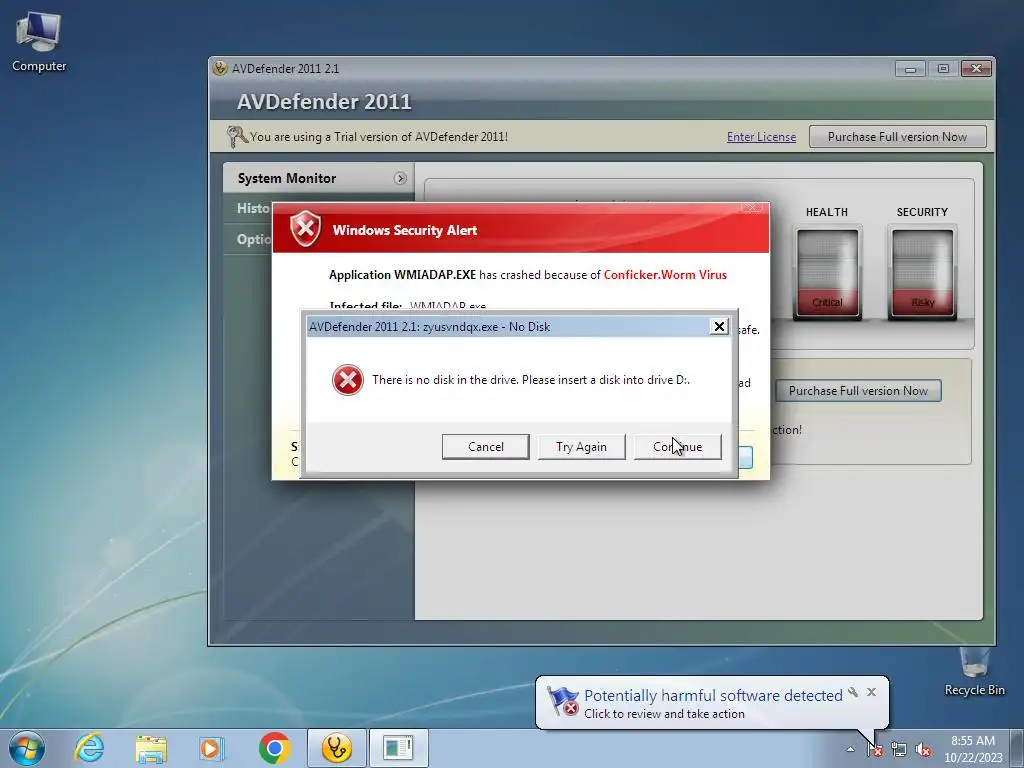Screen dimensions: 1024x768
Task: Click the HEALTH Critical gauge
Action: click(x=827, y=273)
